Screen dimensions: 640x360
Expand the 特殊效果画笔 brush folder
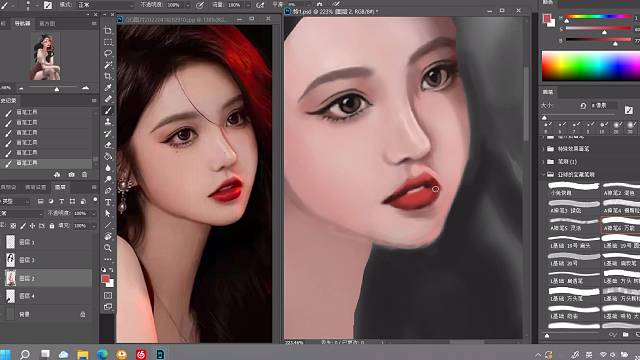pos(544,149)
